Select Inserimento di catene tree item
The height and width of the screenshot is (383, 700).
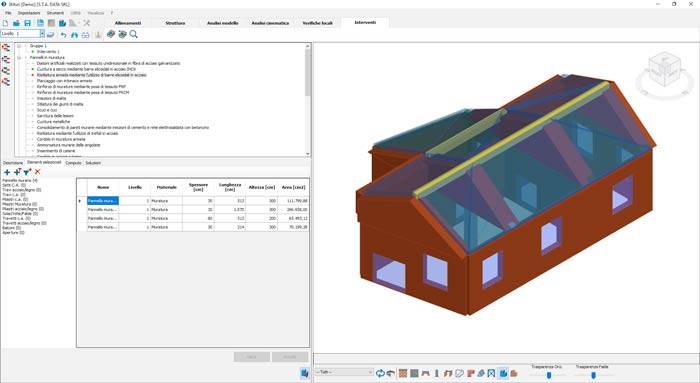(56, 151)
